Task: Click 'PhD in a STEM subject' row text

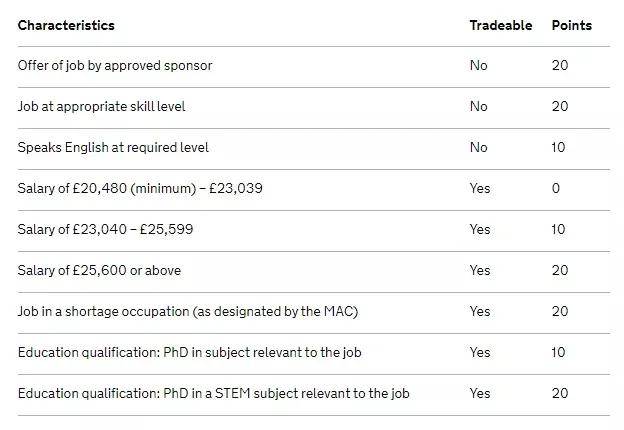Action: point(214,393)
